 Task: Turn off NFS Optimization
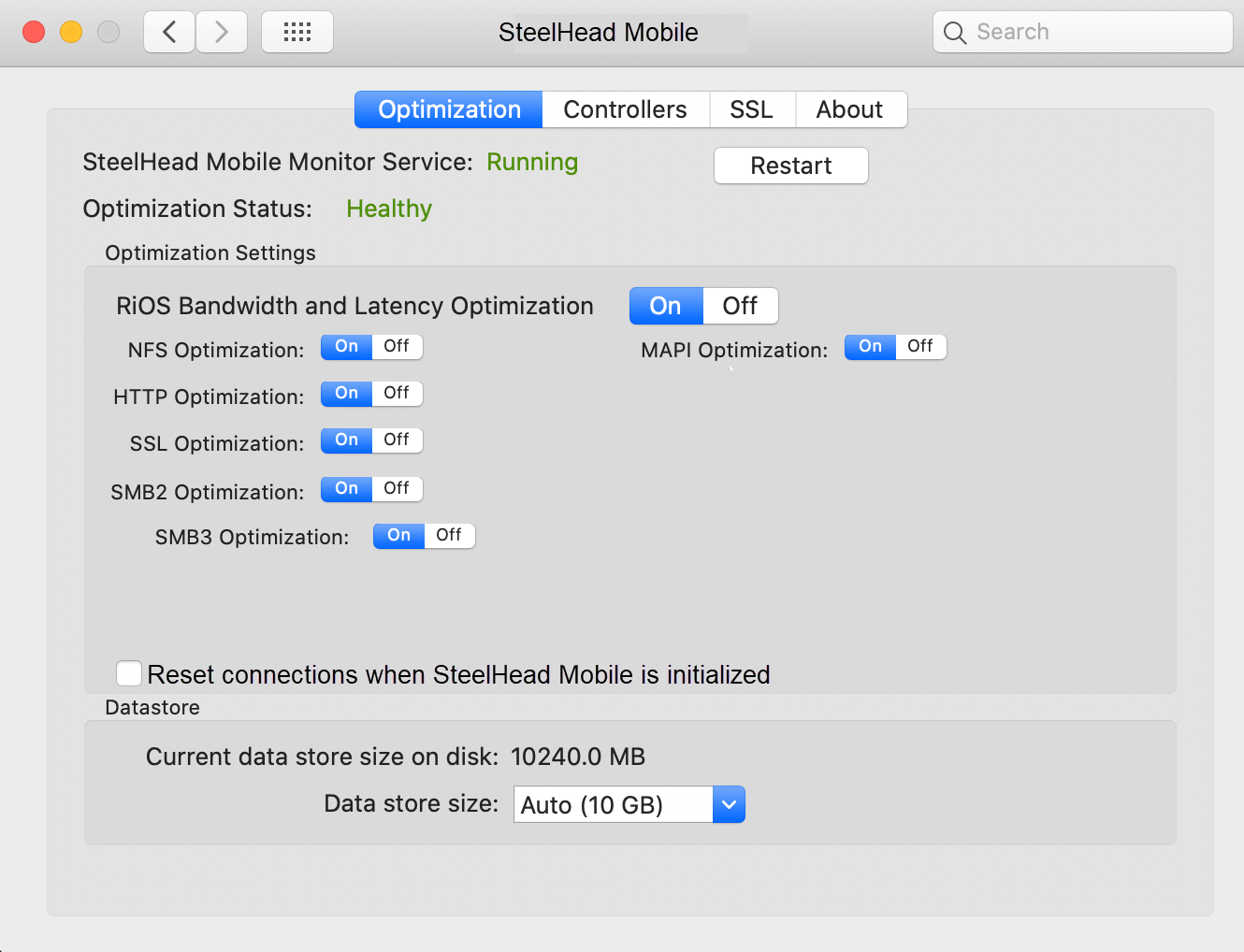pyautogui.click(x=397, y=347)
